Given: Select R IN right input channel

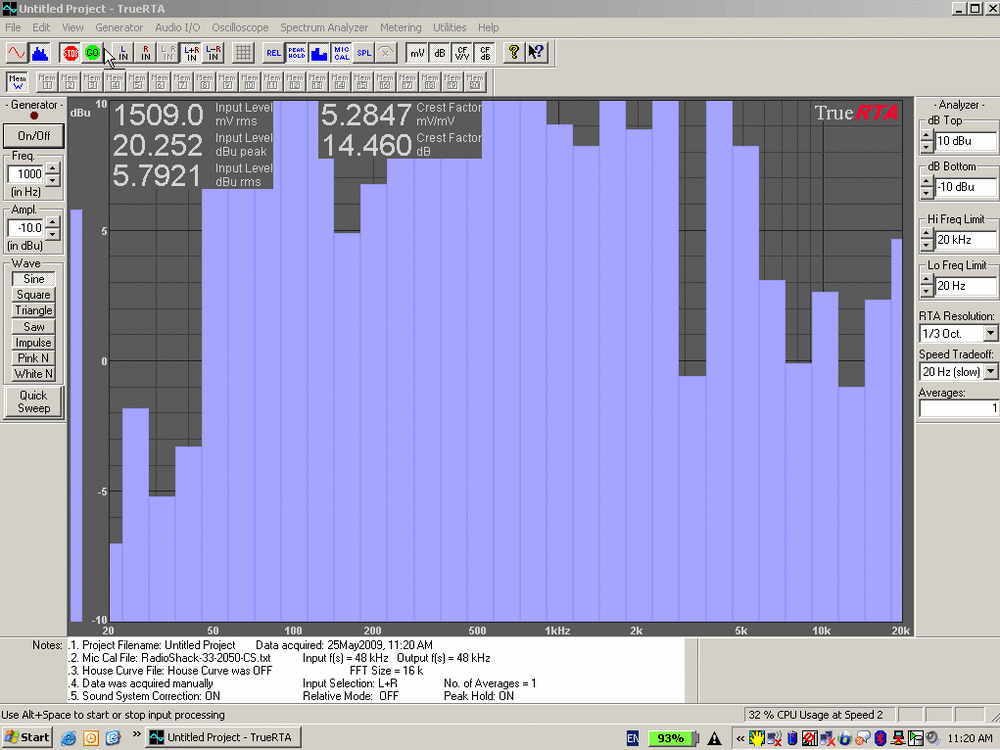Looking at the screenshot, I should pyautogui.click(x=145, y=53).
